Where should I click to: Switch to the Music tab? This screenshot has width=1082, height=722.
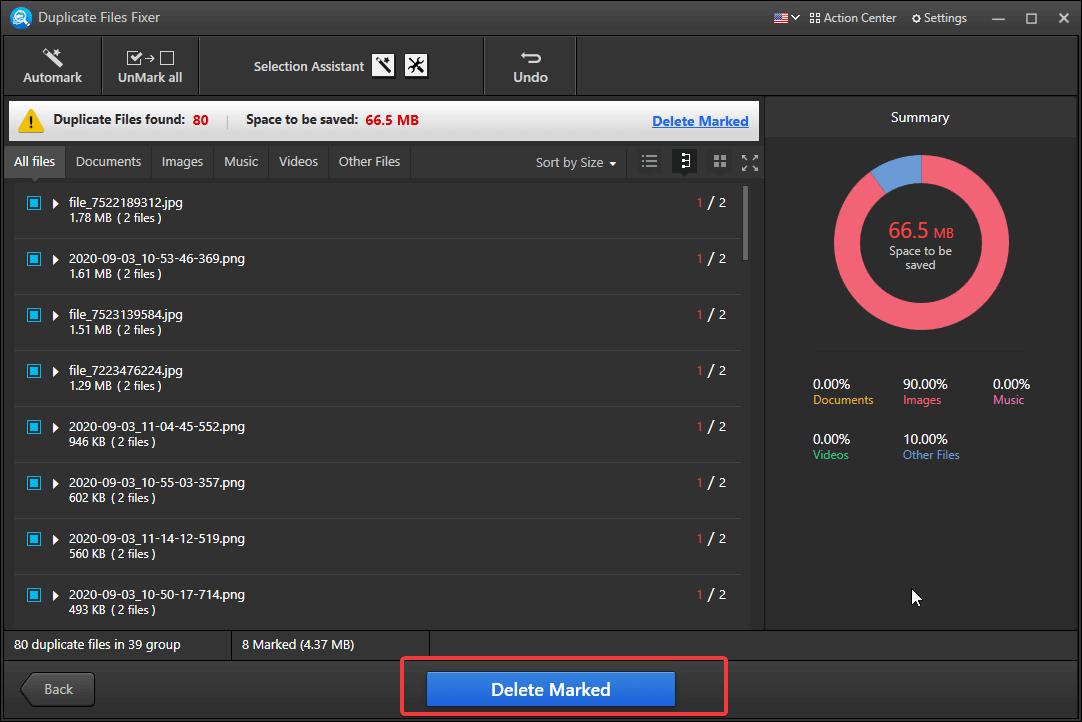[x=241, y=162]
